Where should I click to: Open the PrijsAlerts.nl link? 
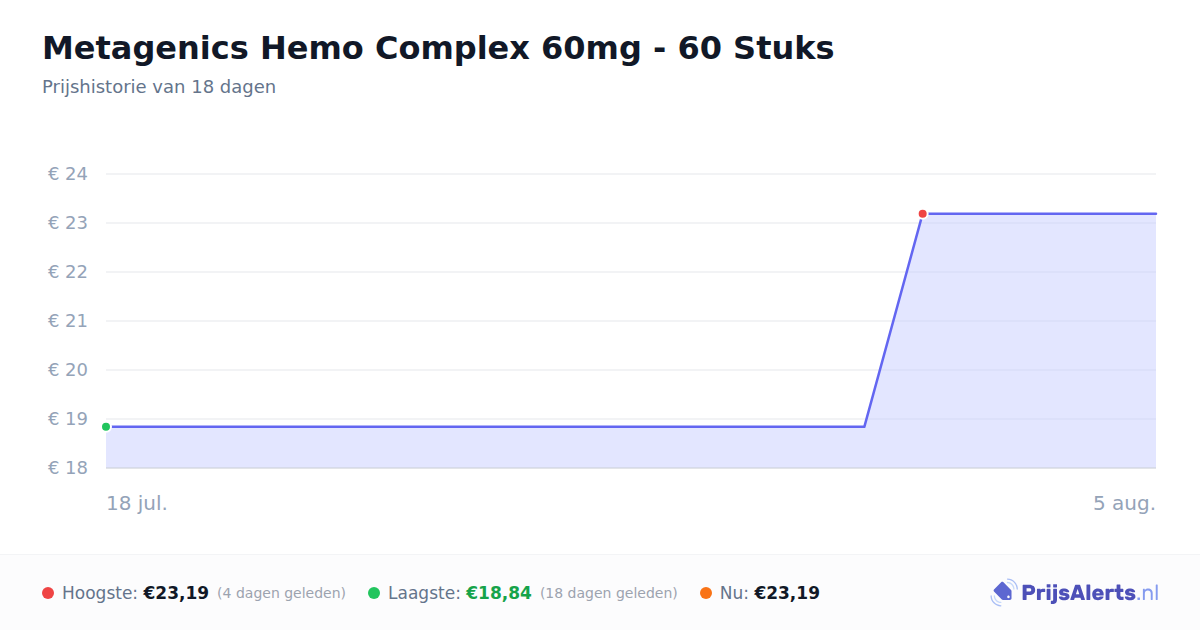coord(1075,593)
